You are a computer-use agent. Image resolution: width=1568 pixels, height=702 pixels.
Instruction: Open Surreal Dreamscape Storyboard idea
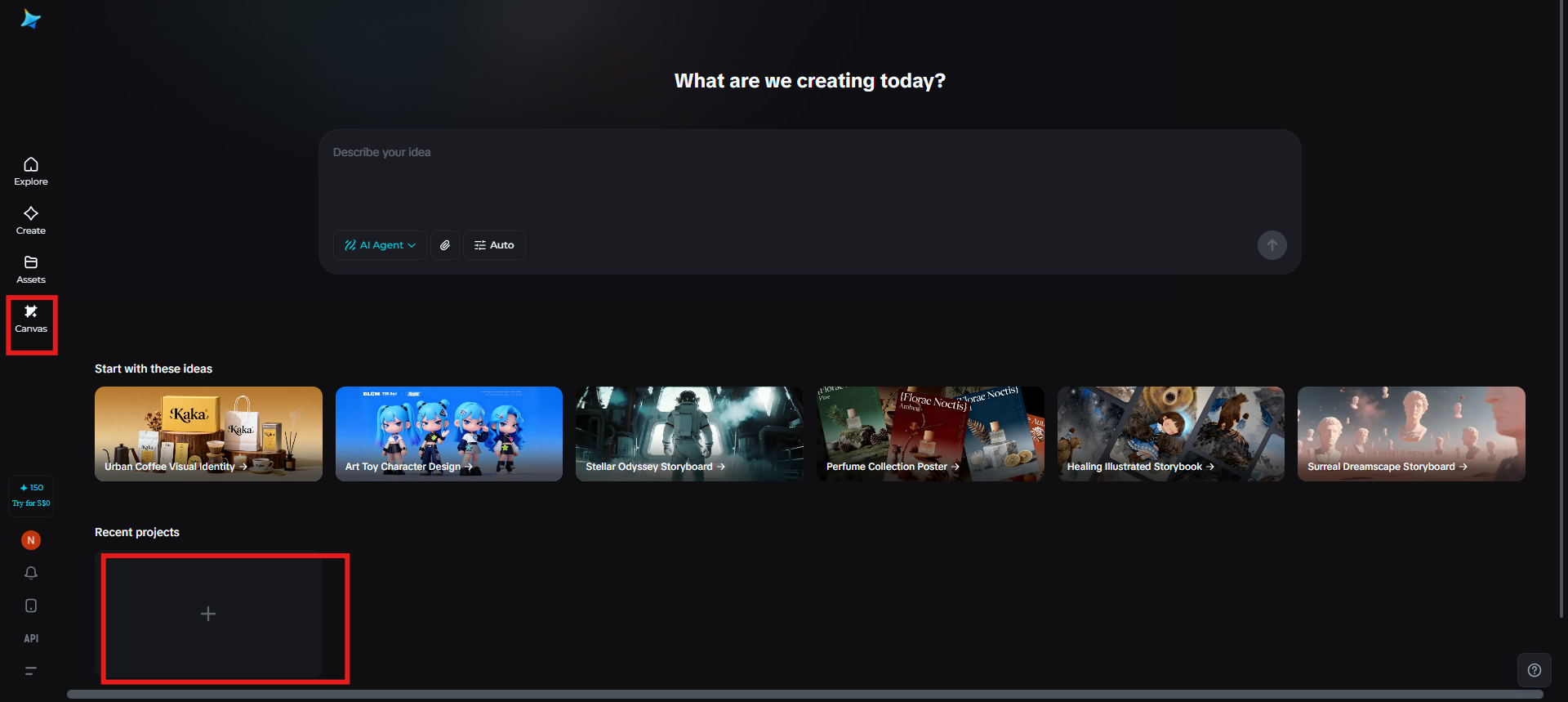point(1411,434)
